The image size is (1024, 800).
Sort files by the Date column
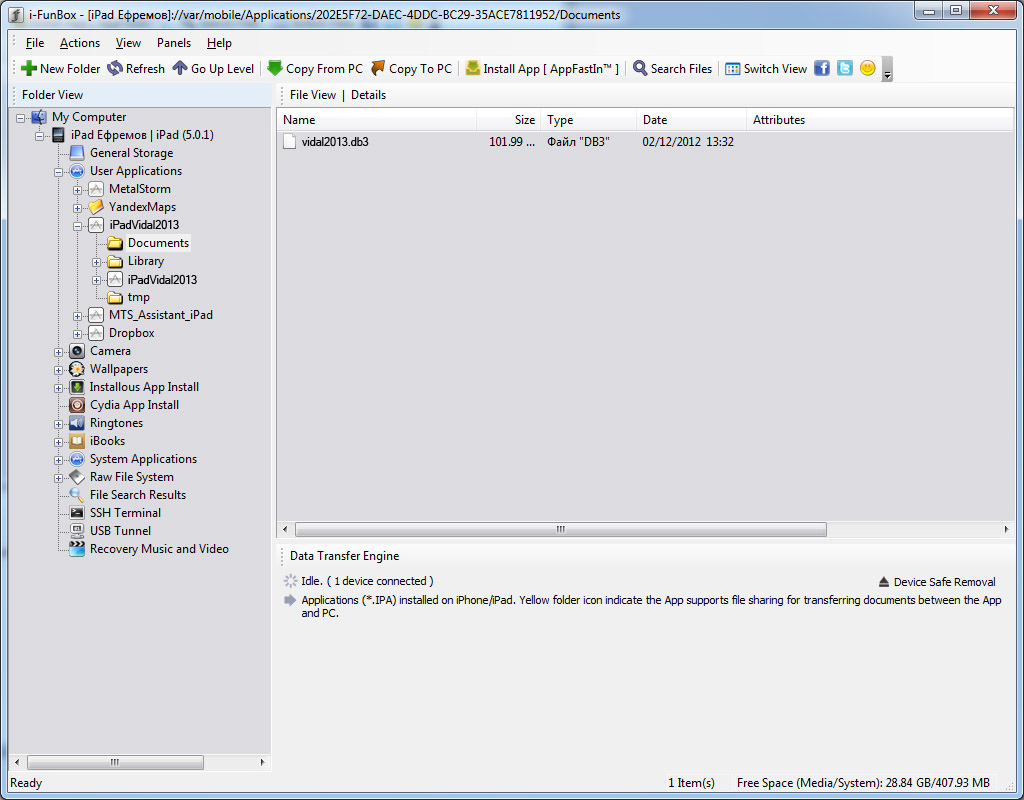692,120
